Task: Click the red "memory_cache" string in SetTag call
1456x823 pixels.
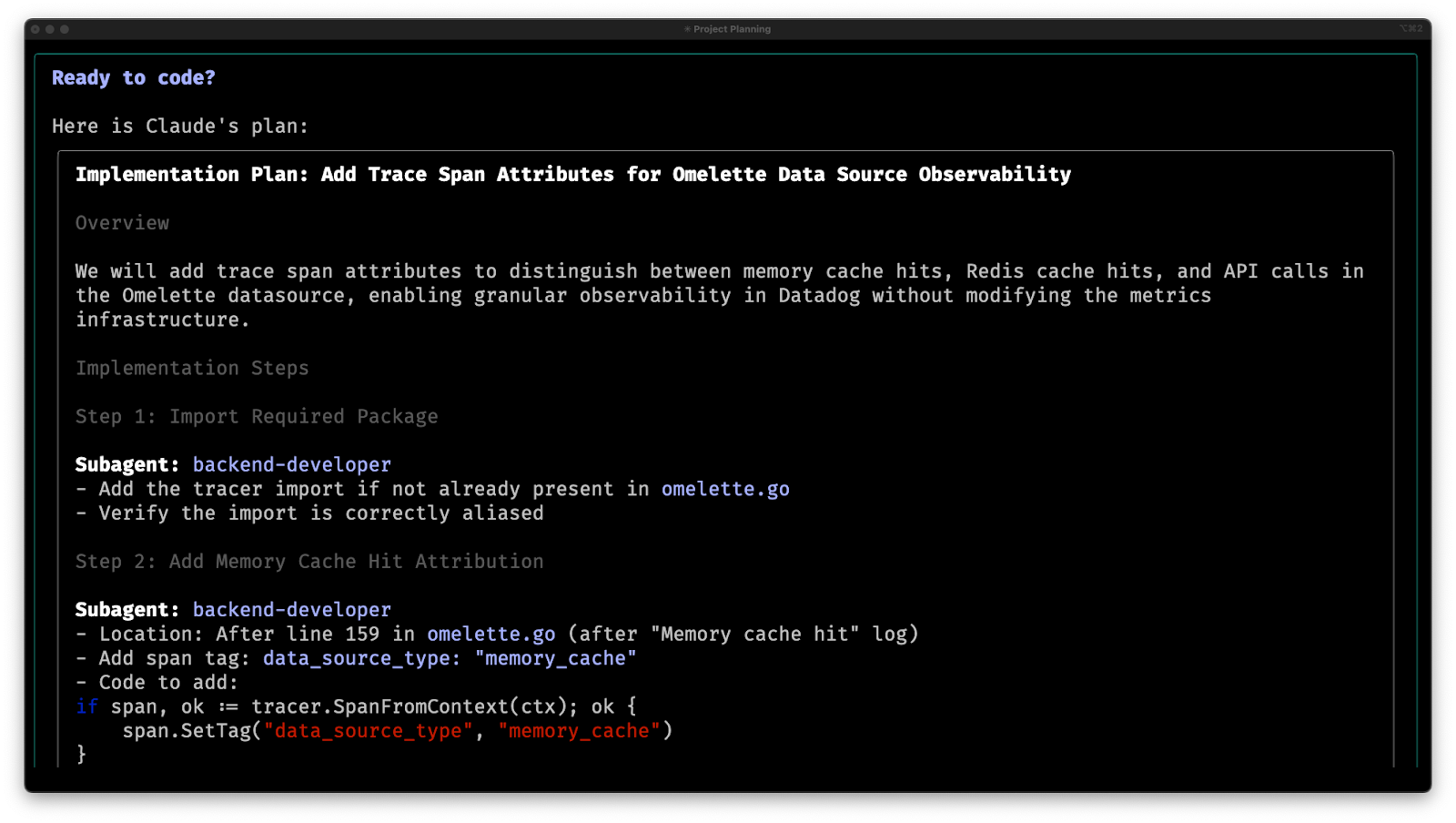Action: pyautogui.click(x=579, y=731)
